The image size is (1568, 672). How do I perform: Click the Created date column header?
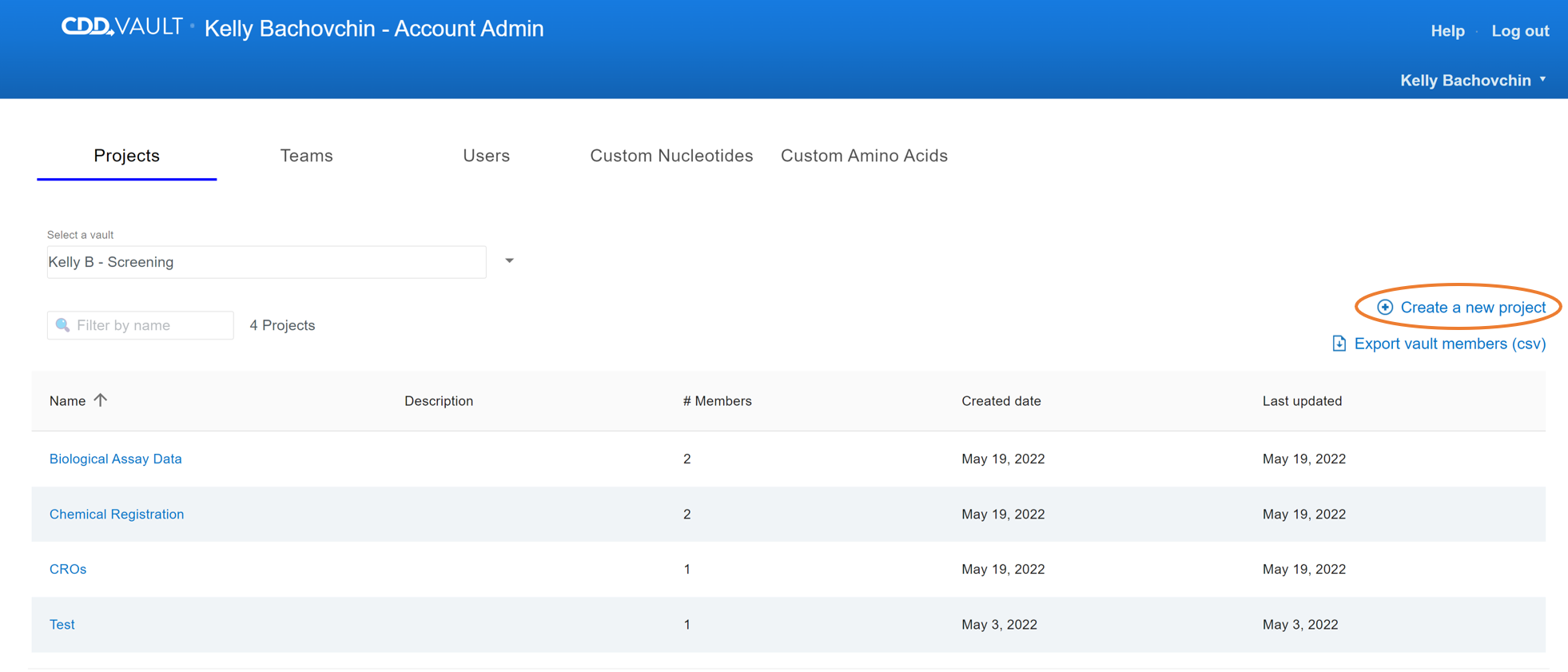[x=1001, y=401]
